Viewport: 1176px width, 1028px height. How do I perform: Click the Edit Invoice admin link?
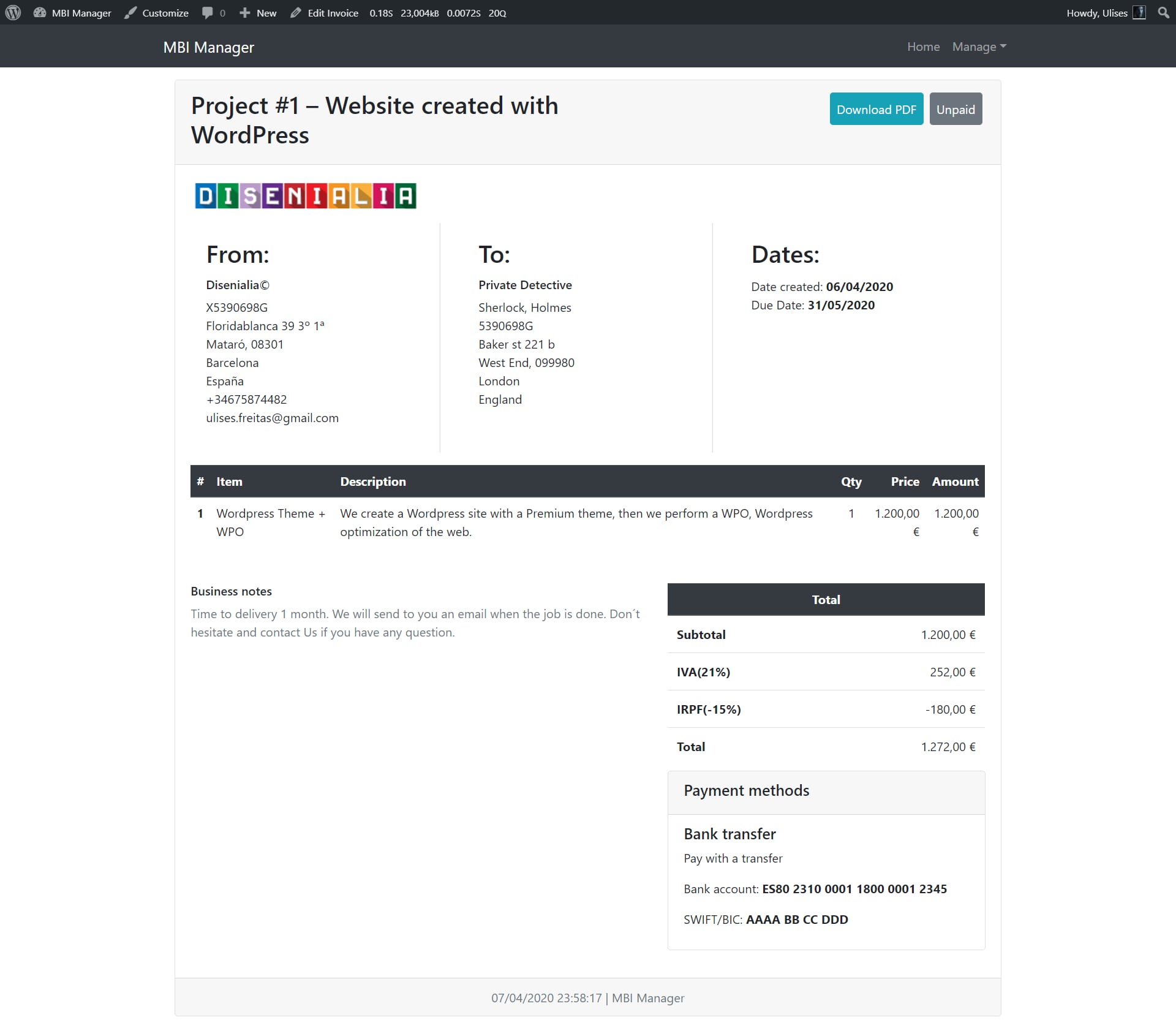coord(333,13)
